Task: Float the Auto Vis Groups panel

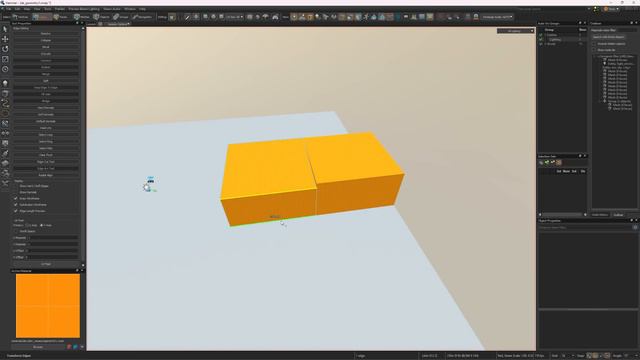Action: (x=580, y=23)
